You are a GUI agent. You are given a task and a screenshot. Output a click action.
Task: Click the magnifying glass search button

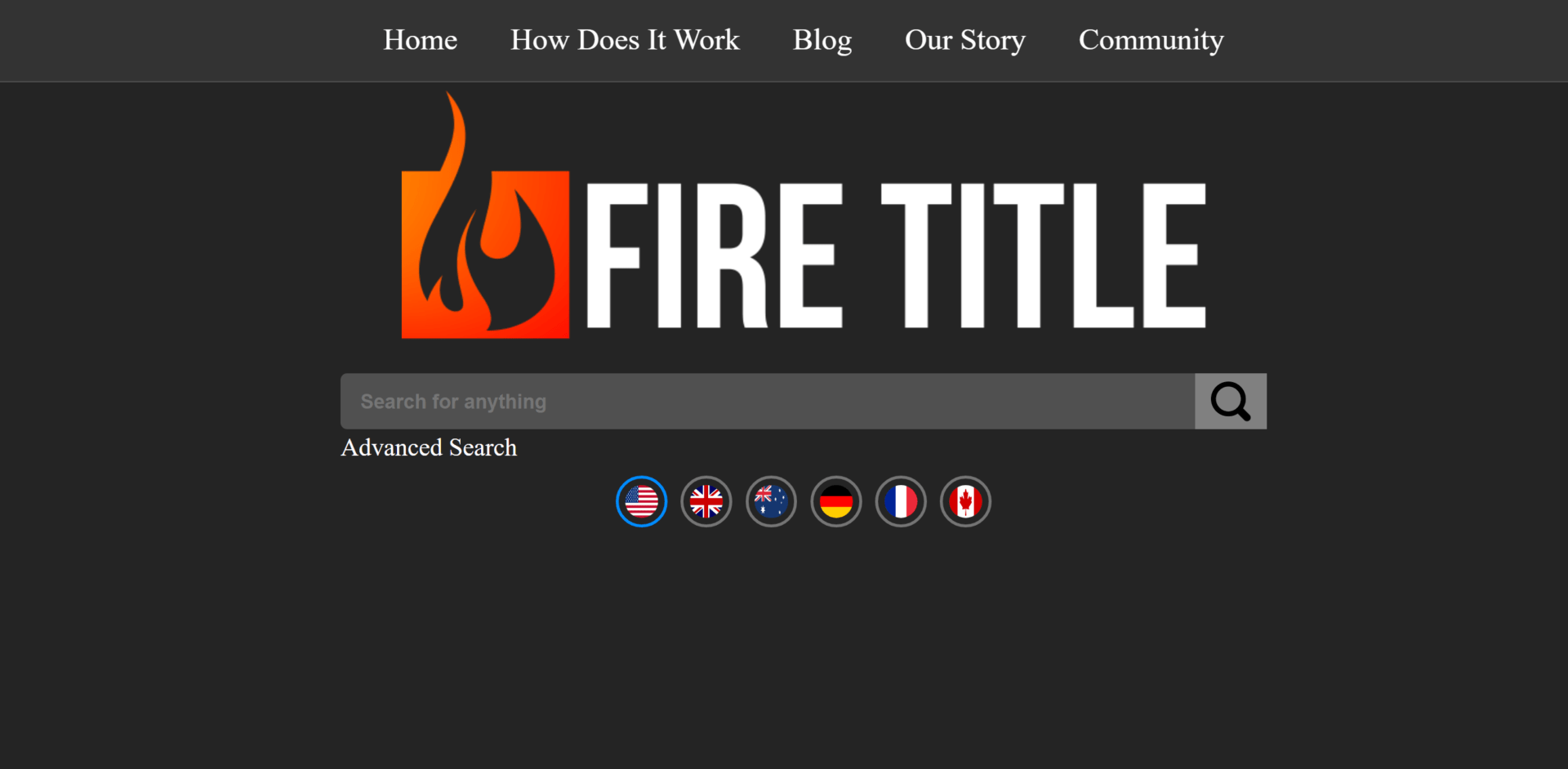tap(1230, 401)
